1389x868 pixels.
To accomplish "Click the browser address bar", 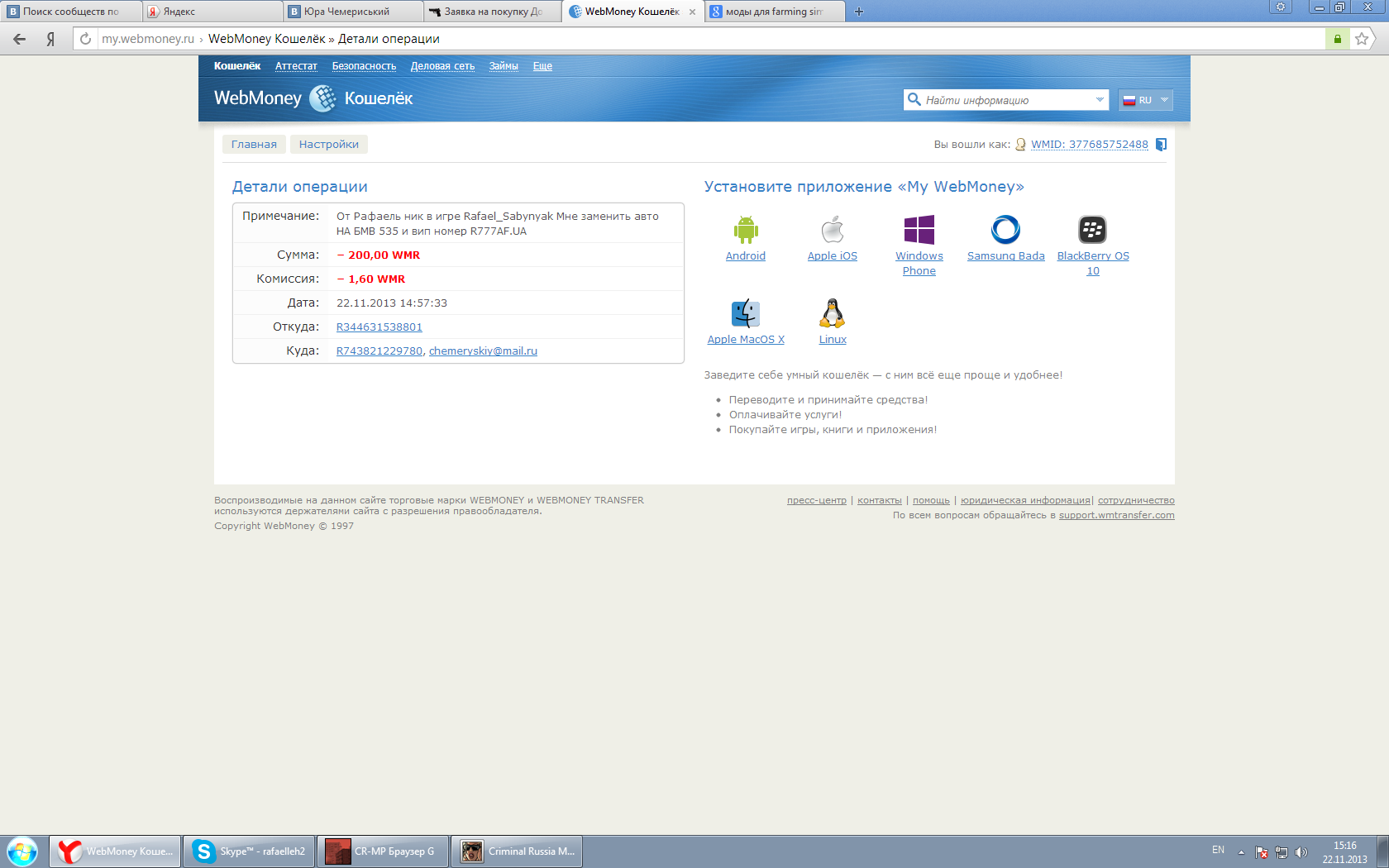I will (x=711, y=39).
